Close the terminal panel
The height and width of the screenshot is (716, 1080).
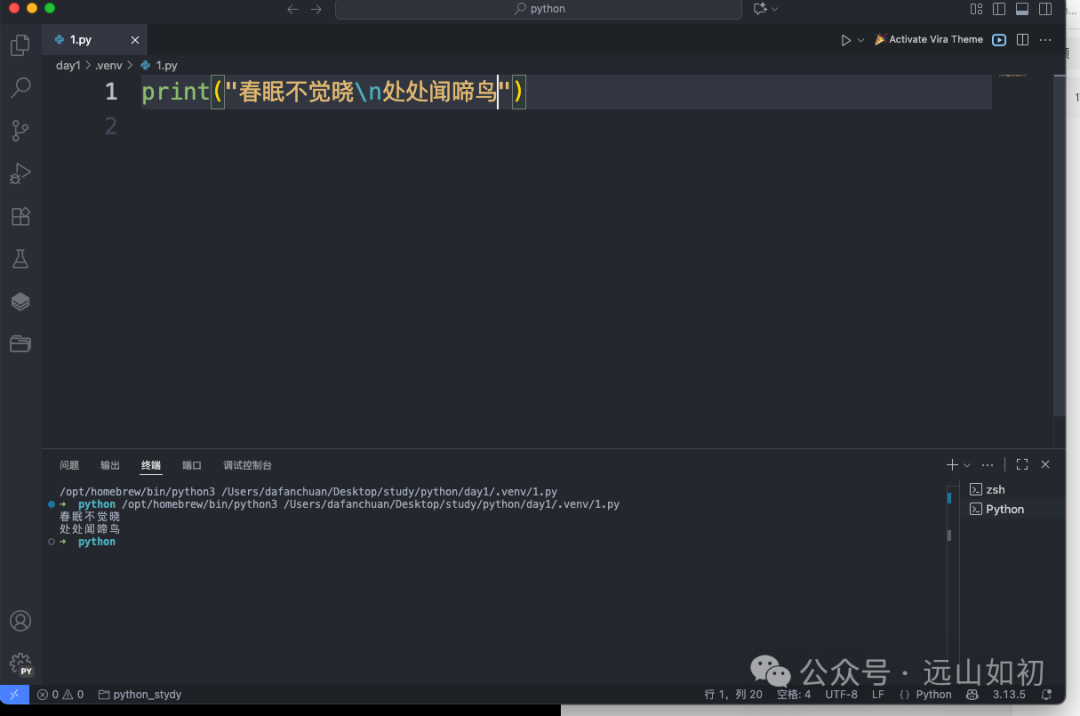(x=1046, y=465)
